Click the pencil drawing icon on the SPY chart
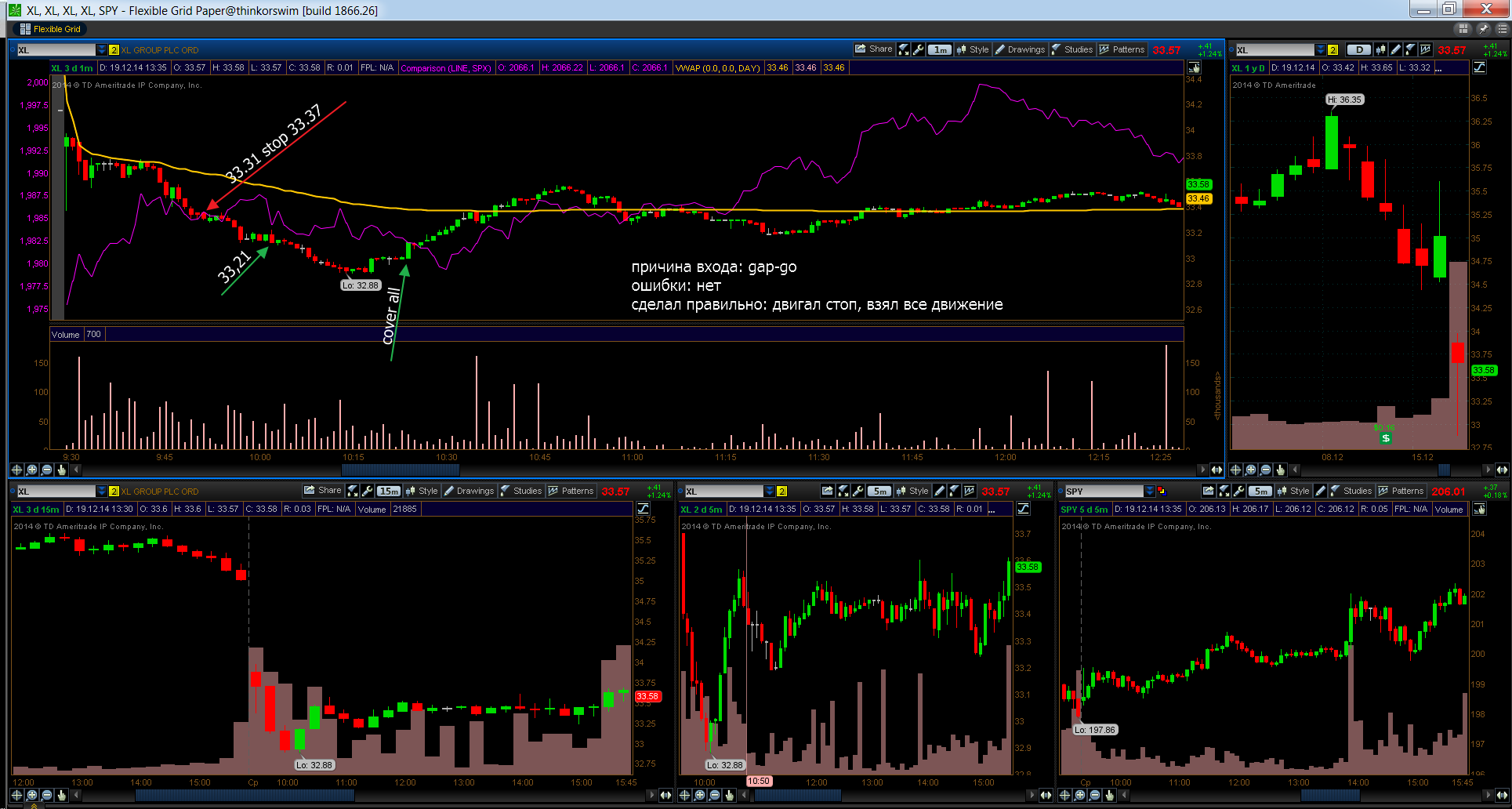Viewport: 1512px width, 809px height. 1321,491
